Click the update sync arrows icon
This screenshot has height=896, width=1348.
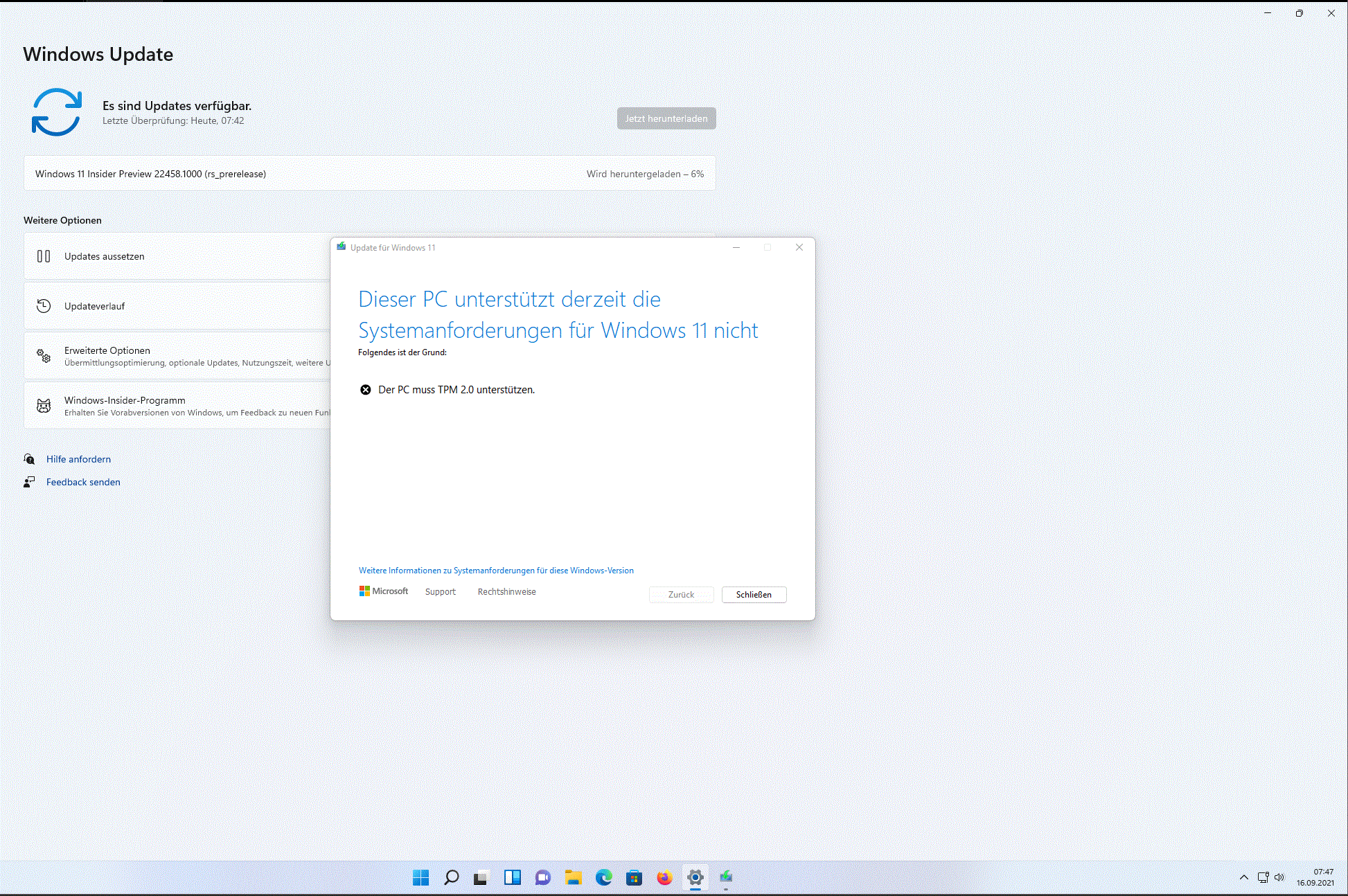57,112
